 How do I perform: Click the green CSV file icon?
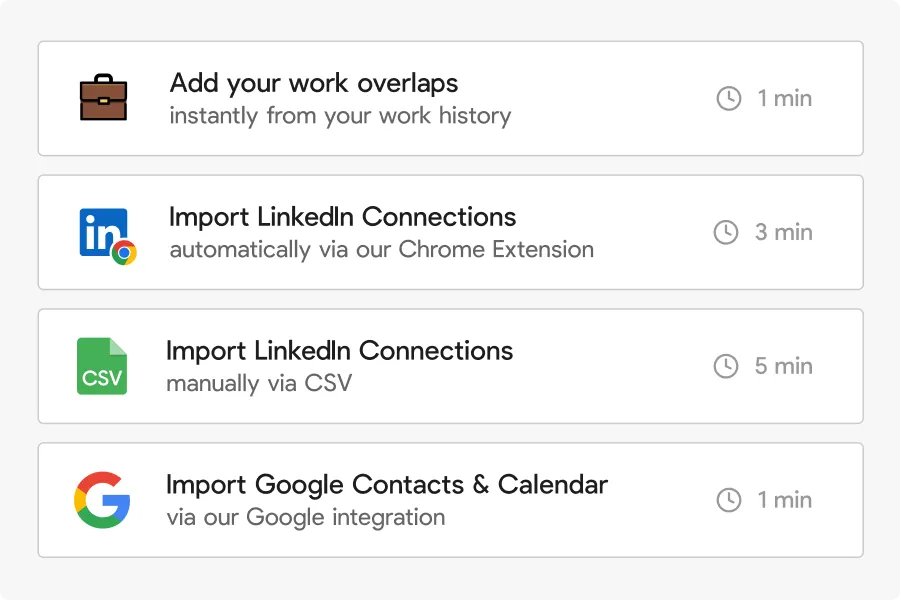(102, 366)
